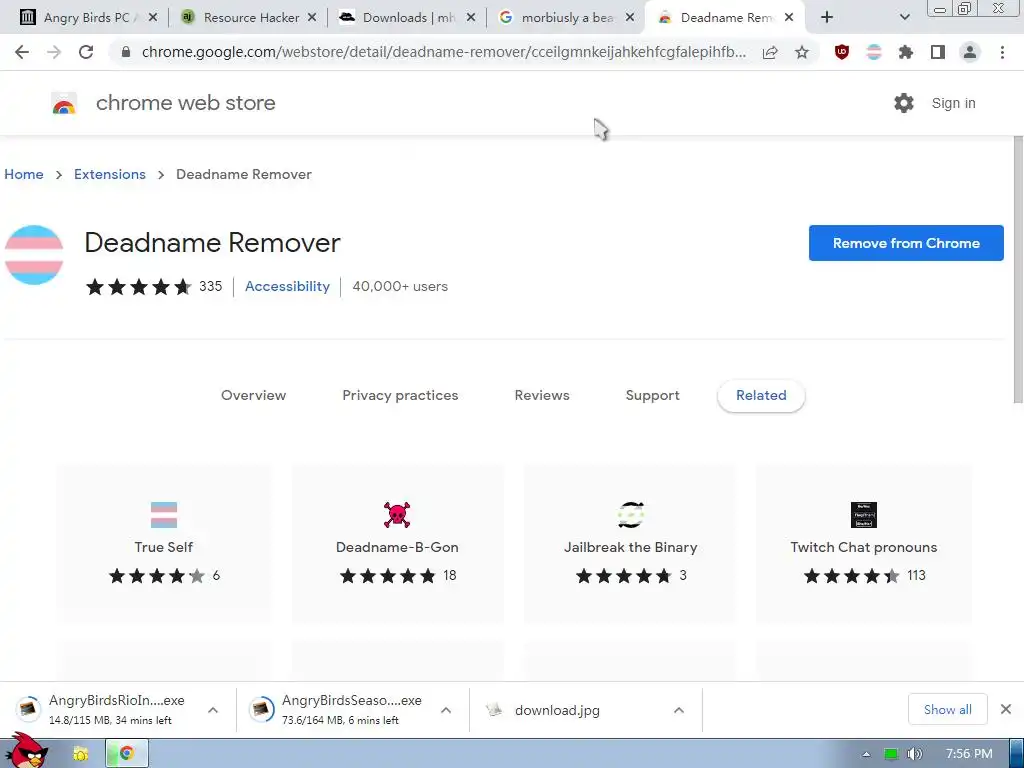Image resolution: width=1024 pixels, height=768 pixels.
Task: Select the Reviews tab
Action: coord(542,395)
